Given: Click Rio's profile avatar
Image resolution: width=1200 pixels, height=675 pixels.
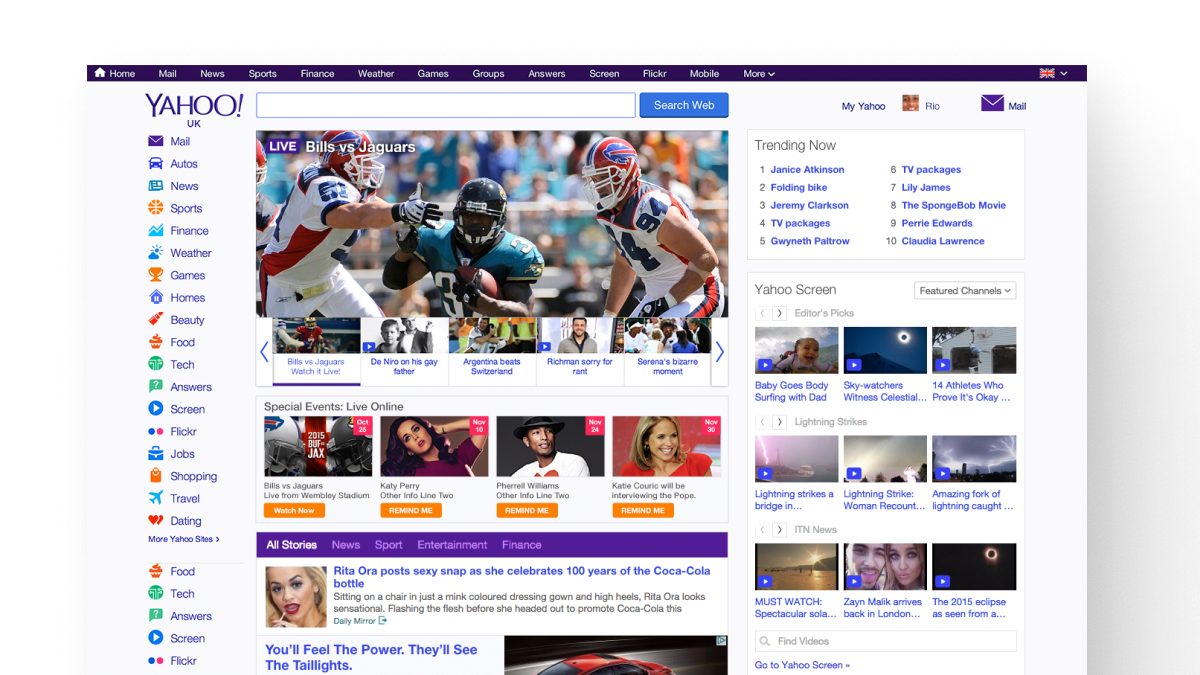Looking at the screenshot, I should pos(910,103).
